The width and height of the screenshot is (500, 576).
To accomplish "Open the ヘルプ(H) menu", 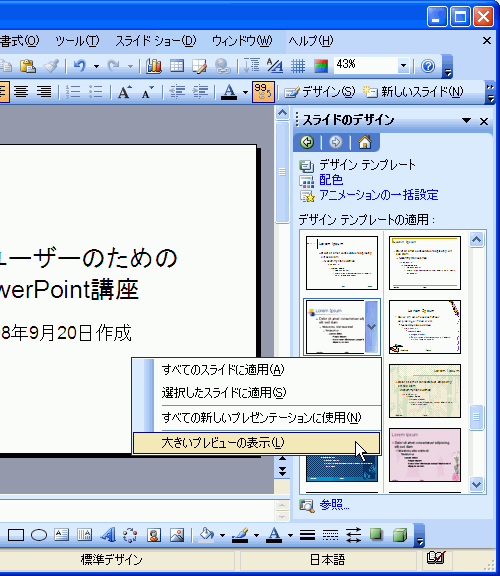I will click(311, 40).
